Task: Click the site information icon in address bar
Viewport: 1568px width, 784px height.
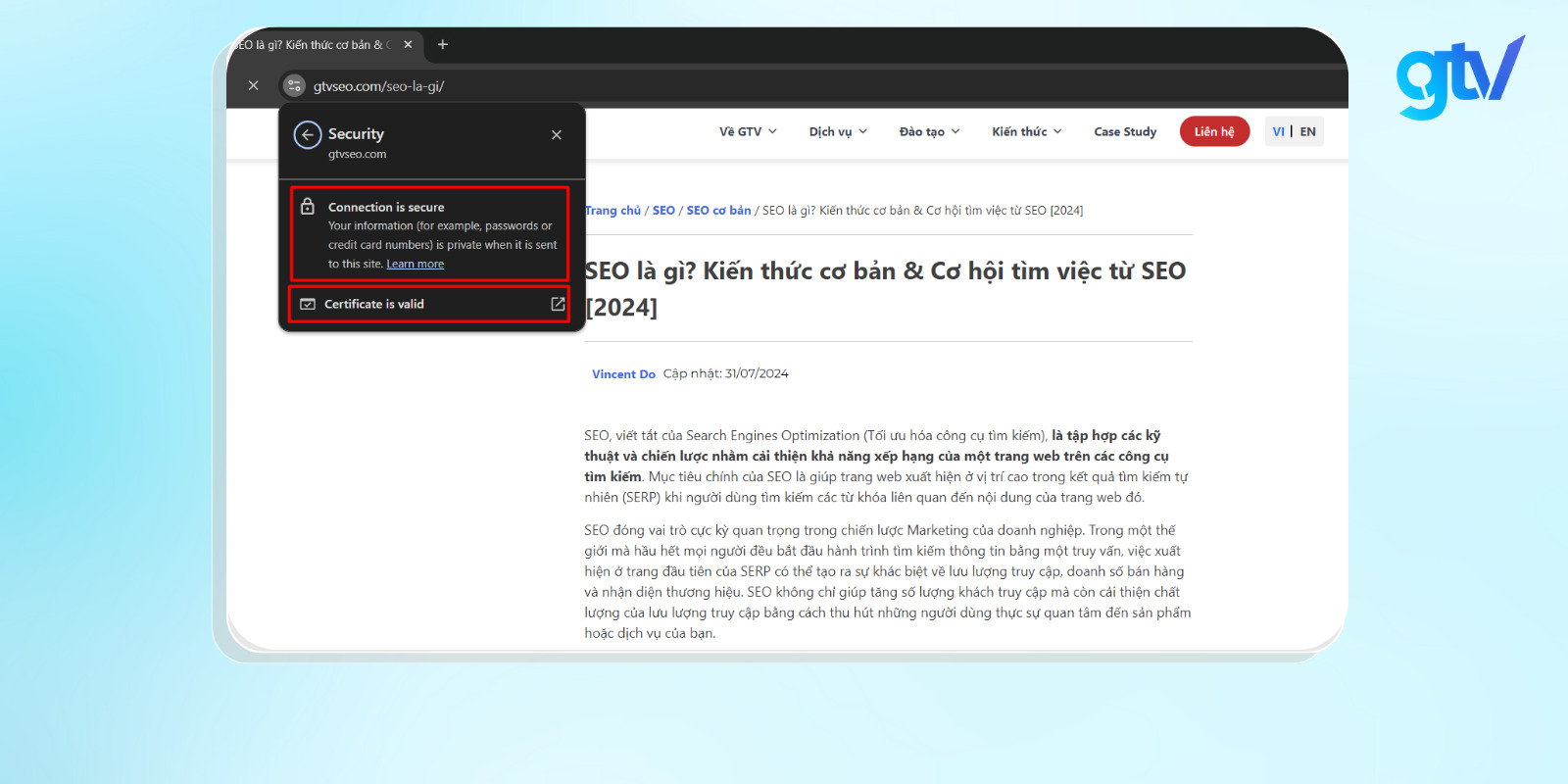Action: point(294,86)
